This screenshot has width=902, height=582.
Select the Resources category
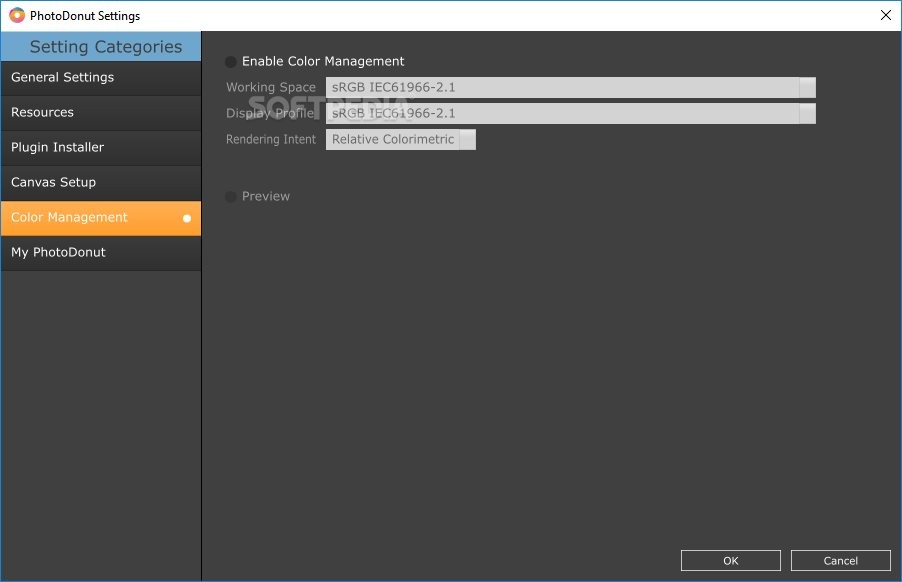click(101, 113)
